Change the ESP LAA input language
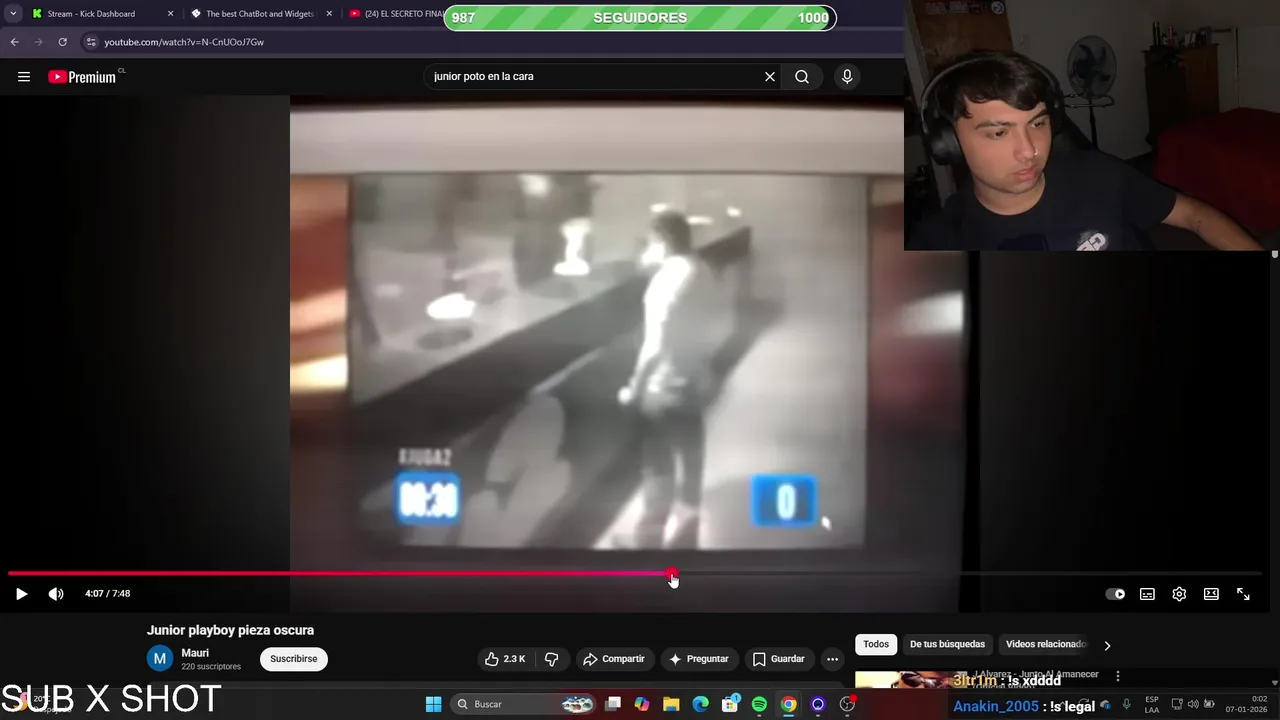The width and height of the screenshot is (1280, 720). [x=1152, y=704]
